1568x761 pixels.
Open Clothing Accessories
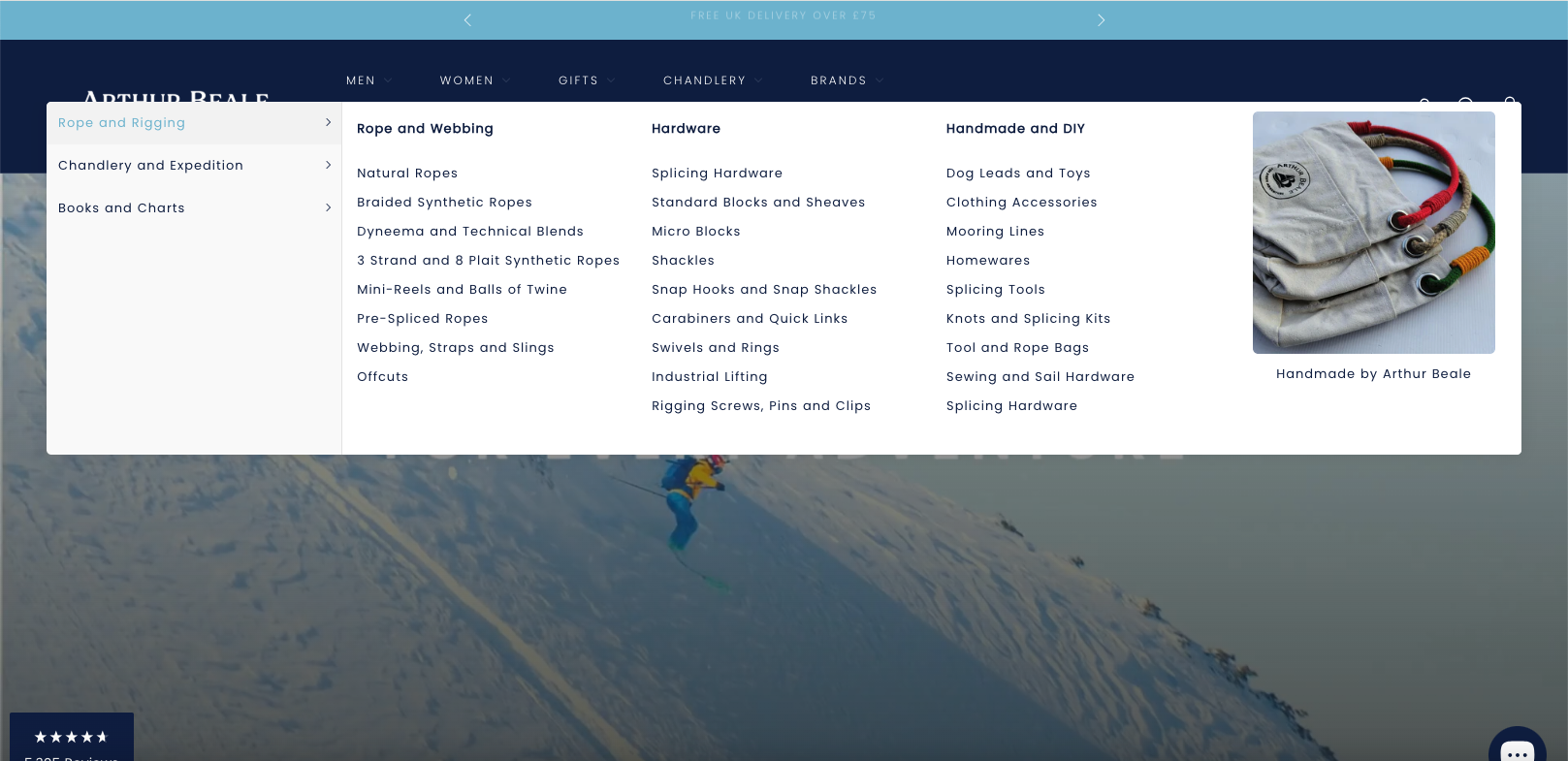tap(1022, 203)
